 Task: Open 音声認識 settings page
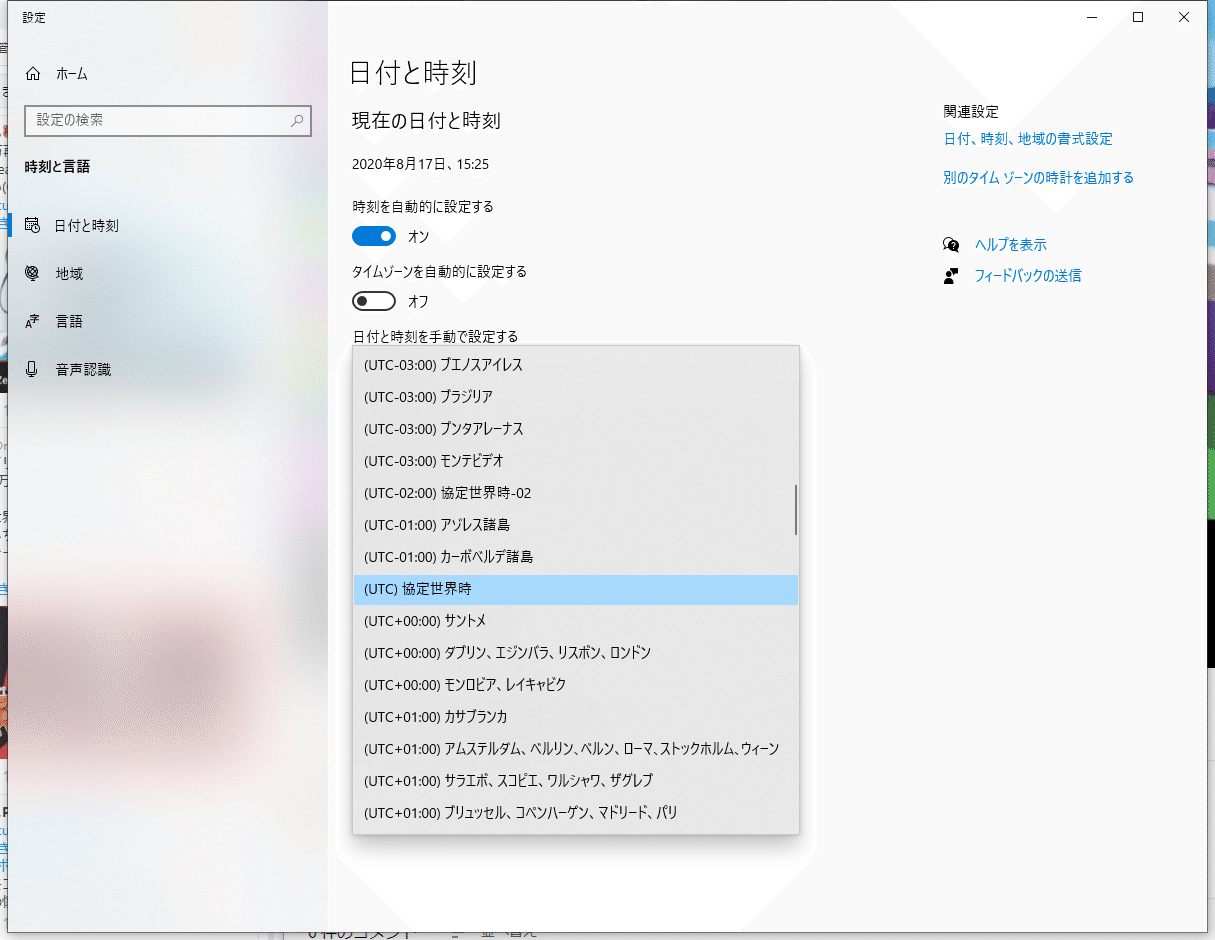click(x=167, y=369)
